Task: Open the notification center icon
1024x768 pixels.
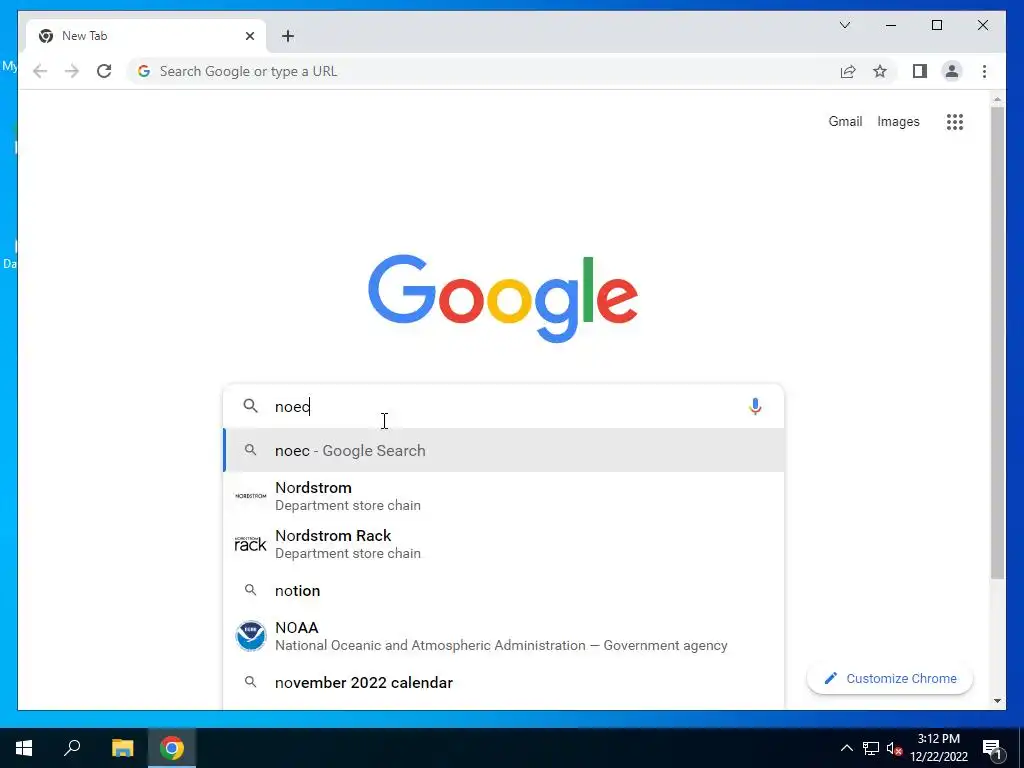Action: [992, 748]
